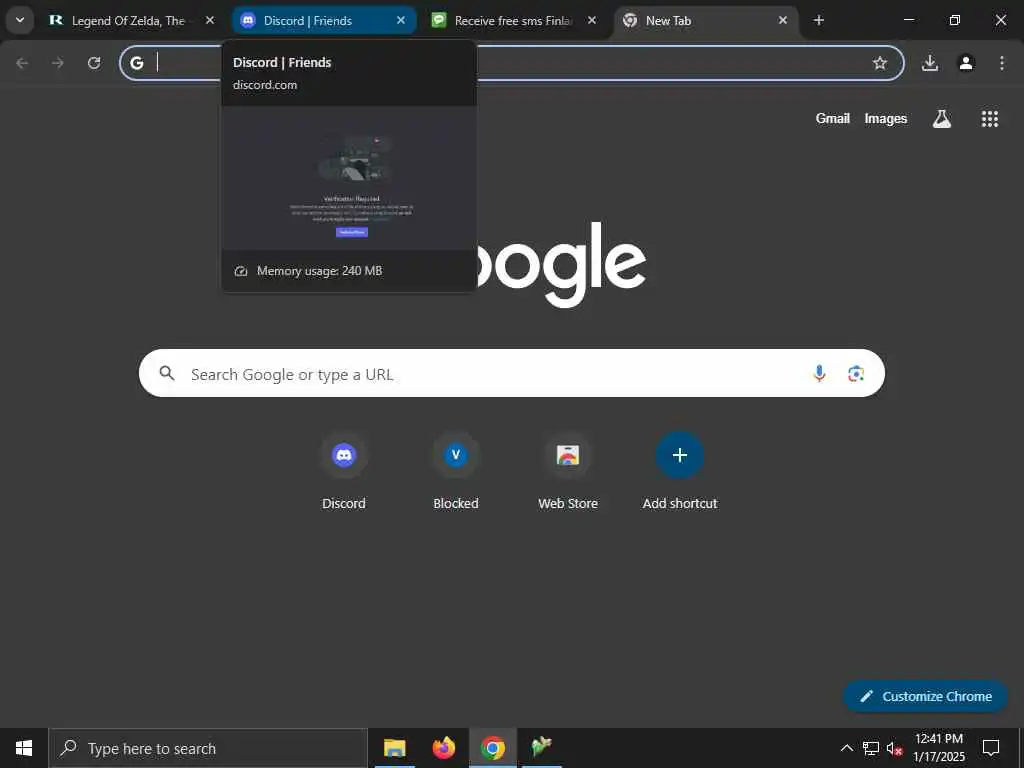Bookmark this tab with the star icon

point(880,63)
